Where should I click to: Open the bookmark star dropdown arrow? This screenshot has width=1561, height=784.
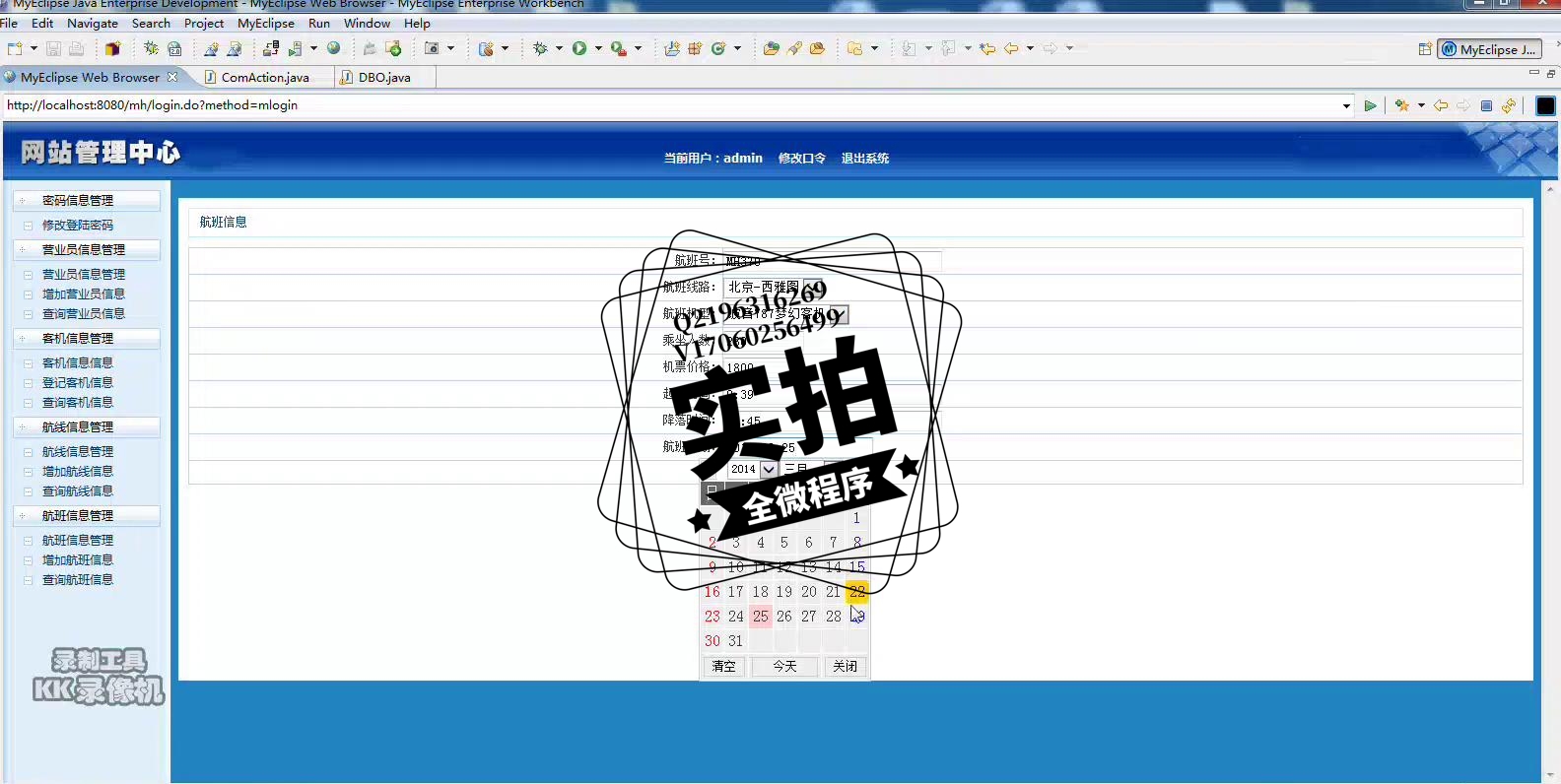click(x=1421, y=105)
